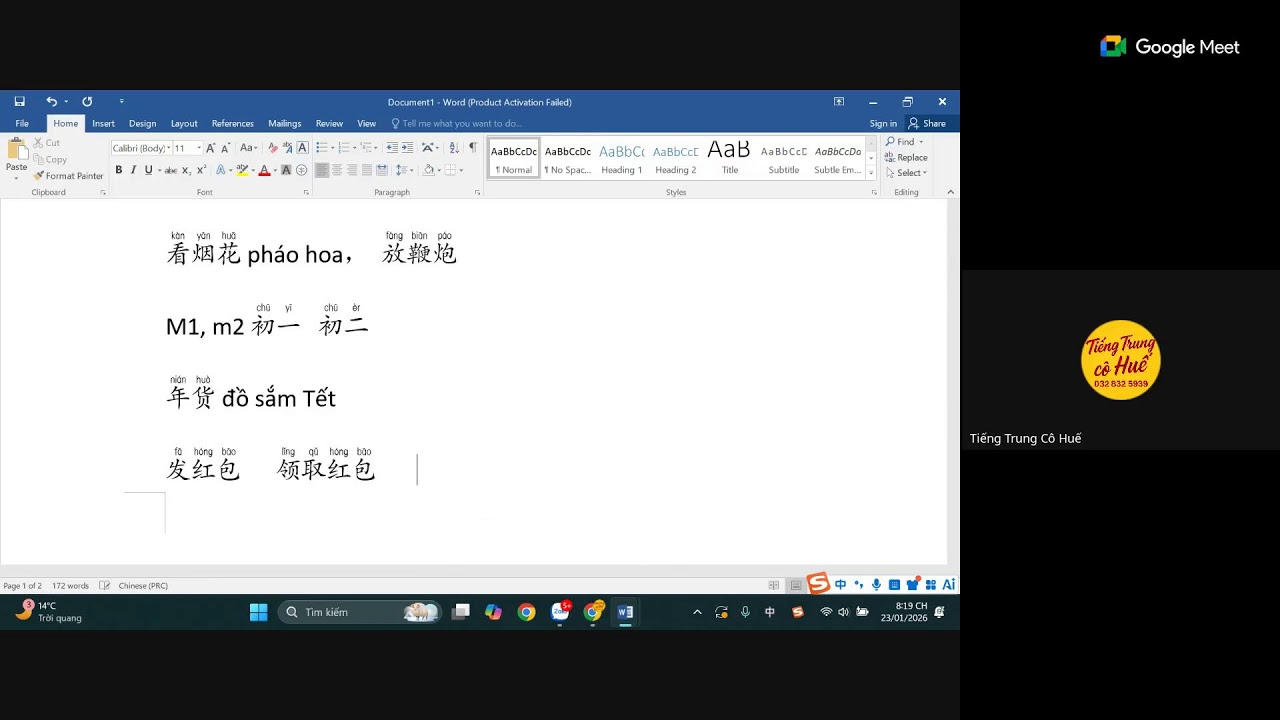Open the Mailings tab
Screen dimensions: 1280x720
pyautogui.click(x=285, y=124)
